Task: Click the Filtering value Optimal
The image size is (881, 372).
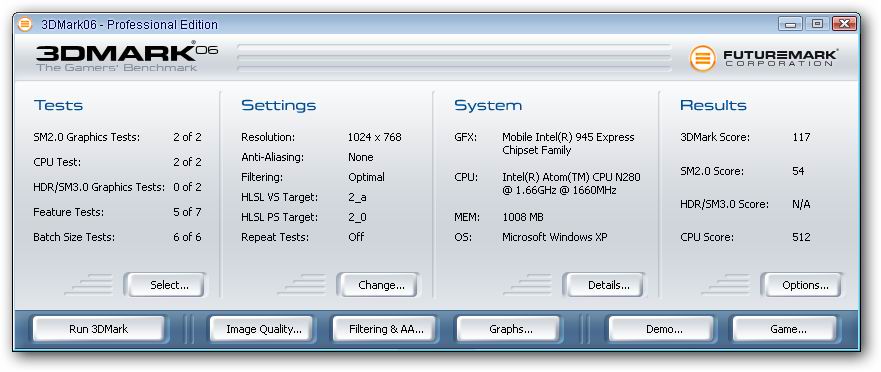Action: coord(366,177)
